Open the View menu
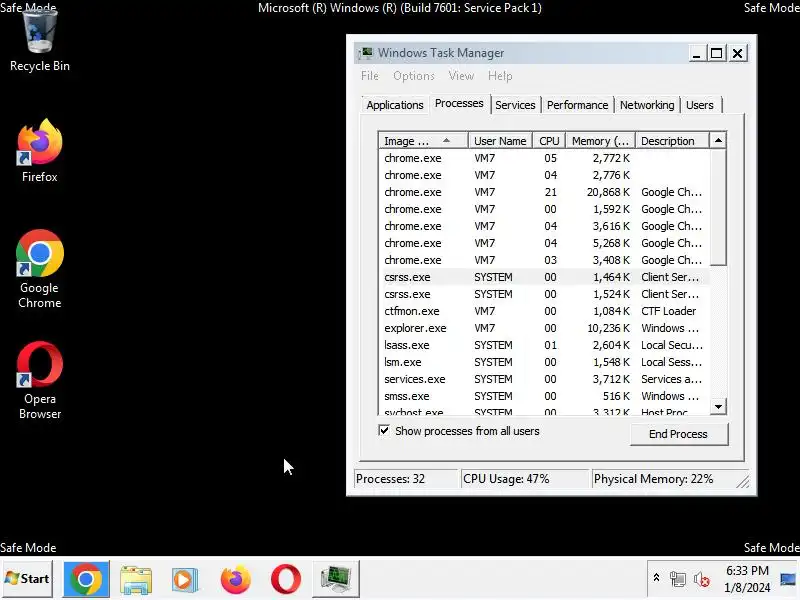The image size is (800, 600). coord(461,76)
